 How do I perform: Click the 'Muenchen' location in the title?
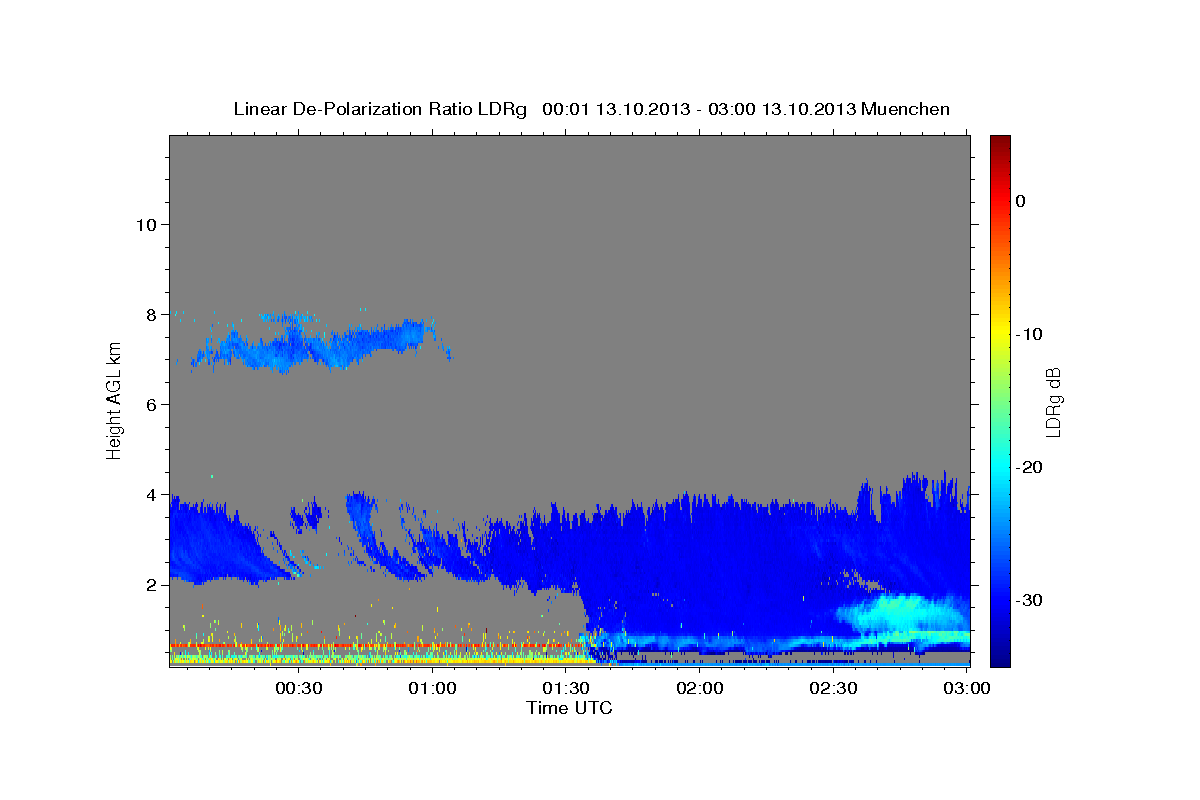coord(908,109)
